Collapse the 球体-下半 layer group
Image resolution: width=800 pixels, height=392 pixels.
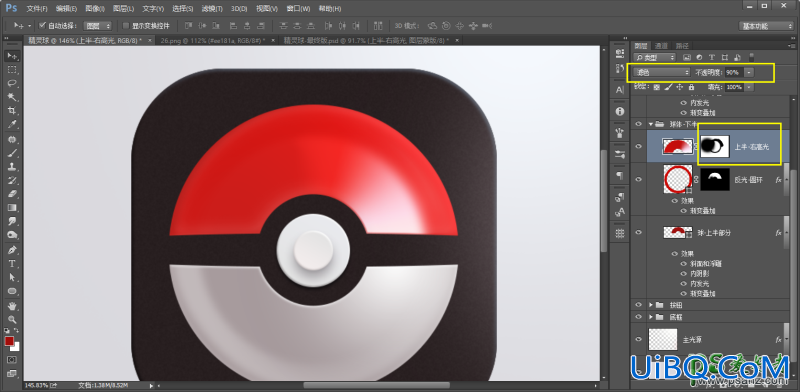click(x=651, y=124)
